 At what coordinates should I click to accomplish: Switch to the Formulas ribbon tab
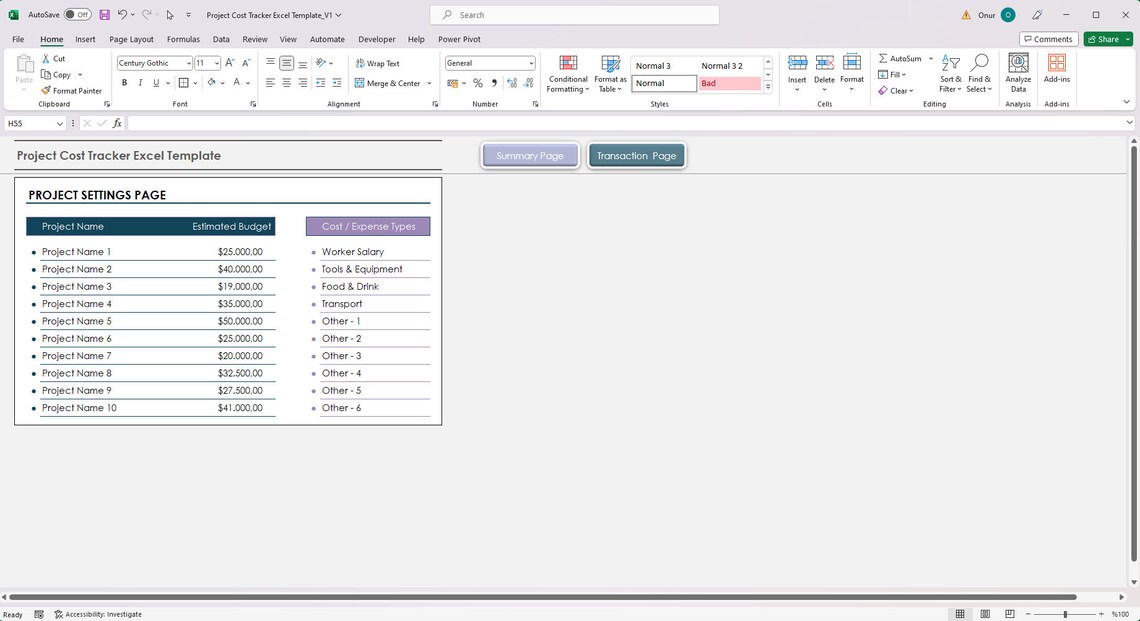183,39
